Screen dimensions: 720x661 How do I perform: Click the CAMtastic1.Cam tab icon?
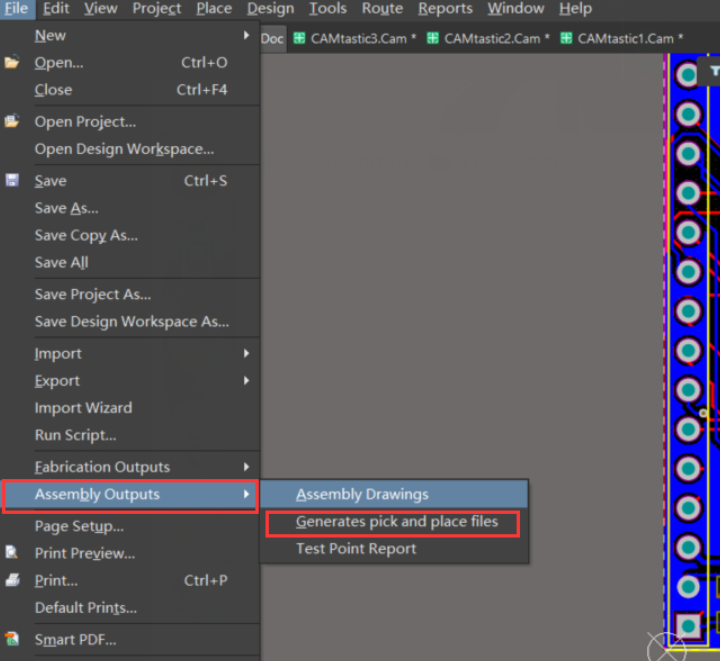[566, 38]
